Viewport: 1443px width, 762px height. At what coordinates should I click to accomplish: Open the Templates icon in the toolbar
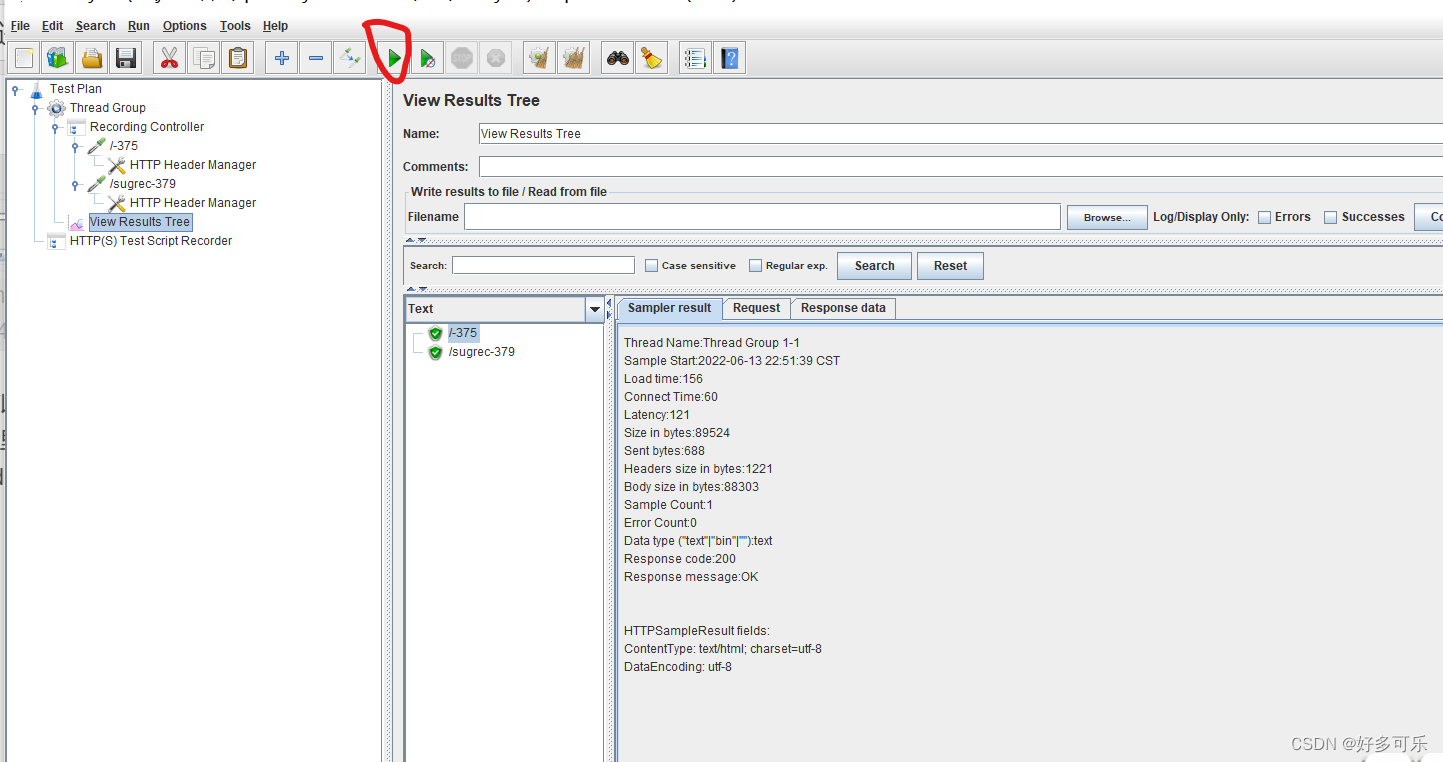[58, 58]
